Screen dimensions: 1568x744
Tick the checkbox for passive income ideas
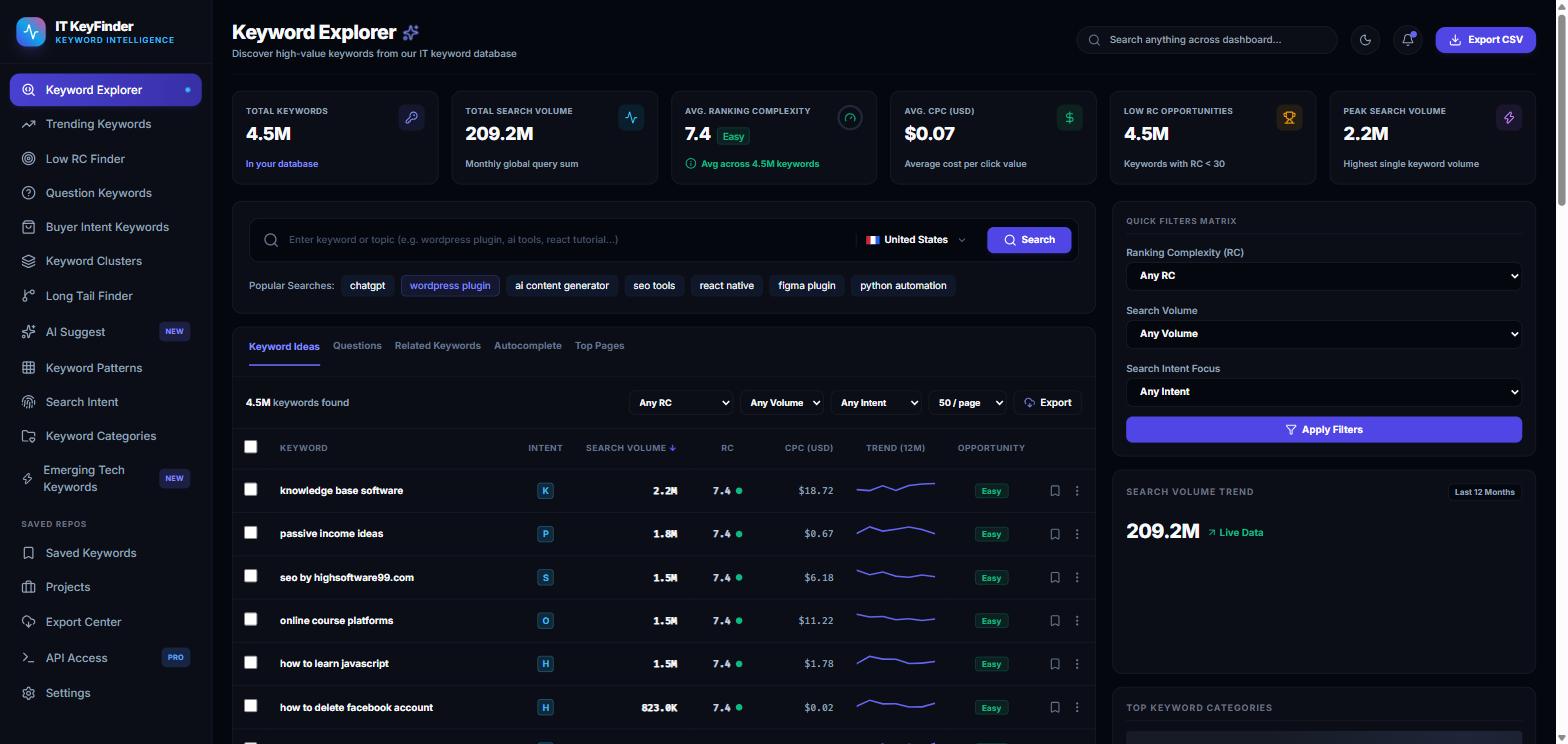click(251, 533)
